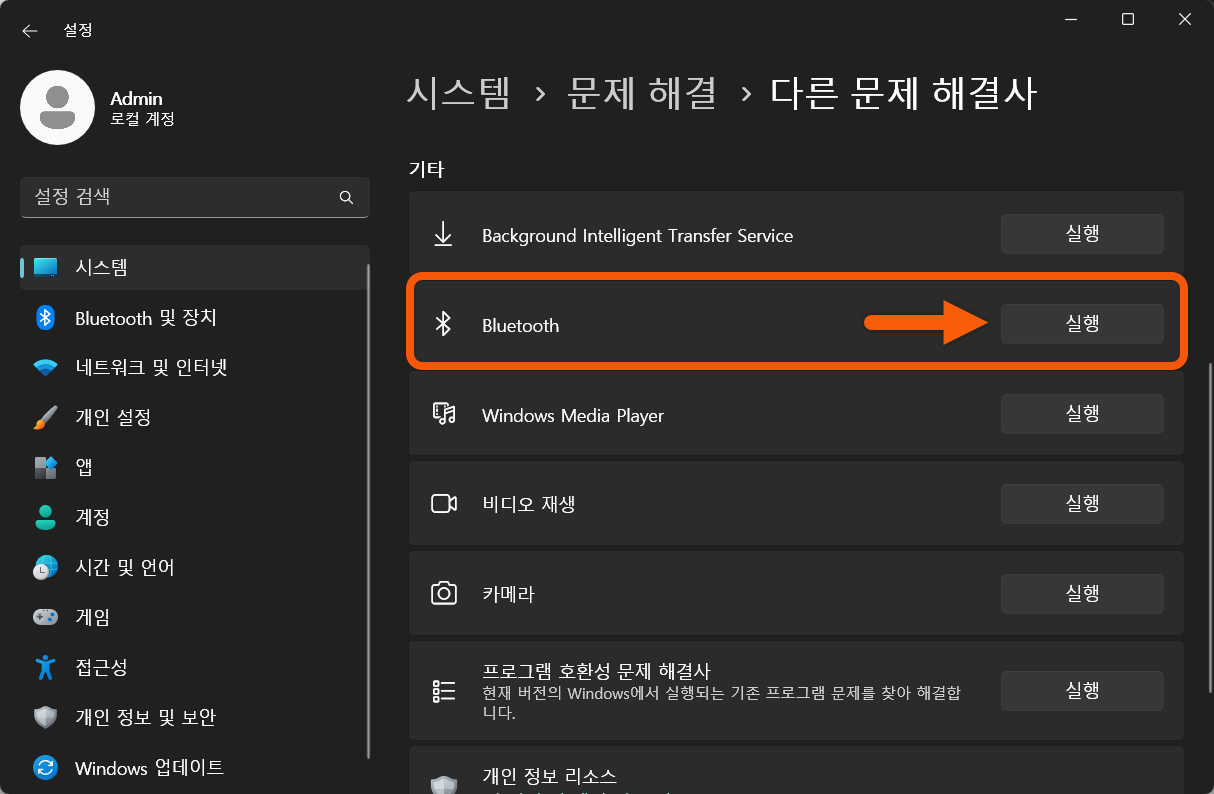Click the sidebar navigation scrollbar
1214x794 pixels.
click(x=369, y=510)
